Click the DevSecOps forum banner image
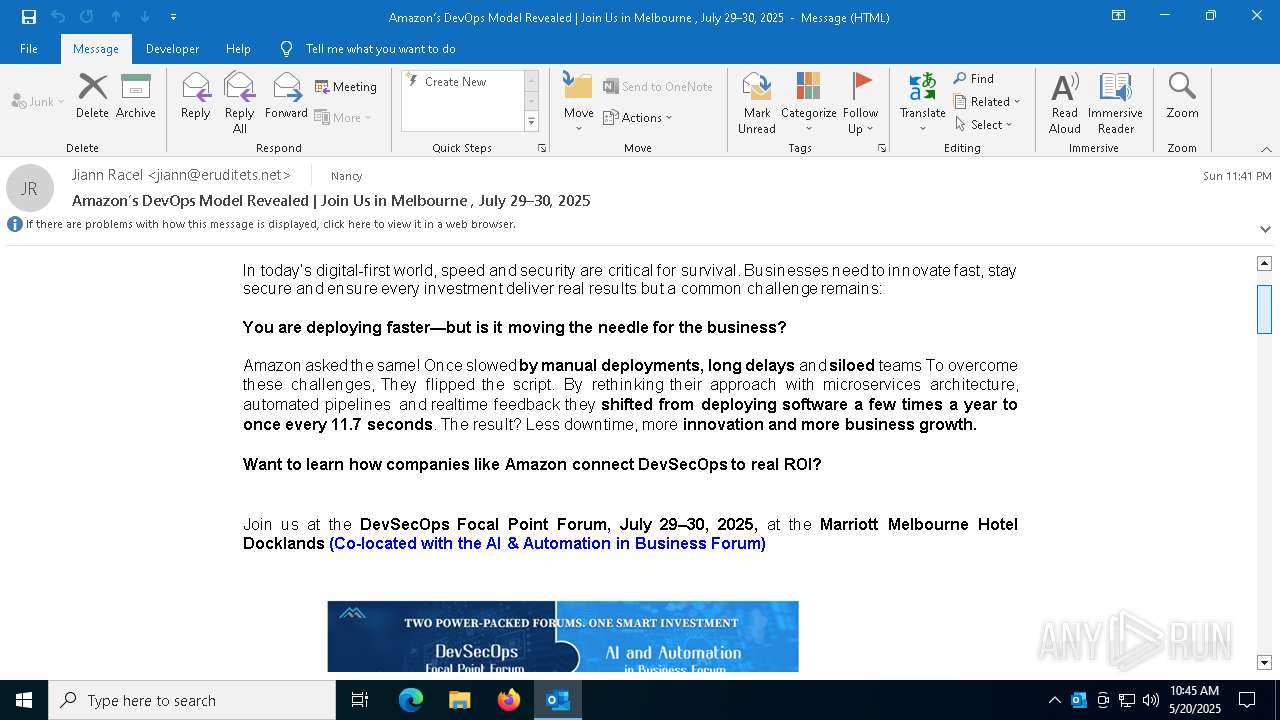Screen dimensions: 1280x720 [x=563, y=636]
